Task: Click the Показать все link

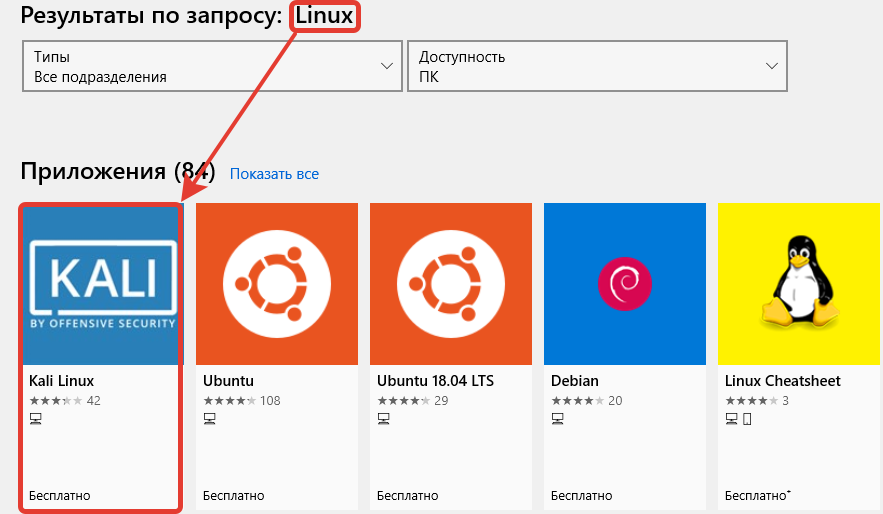Action: (x=274, y=174)
